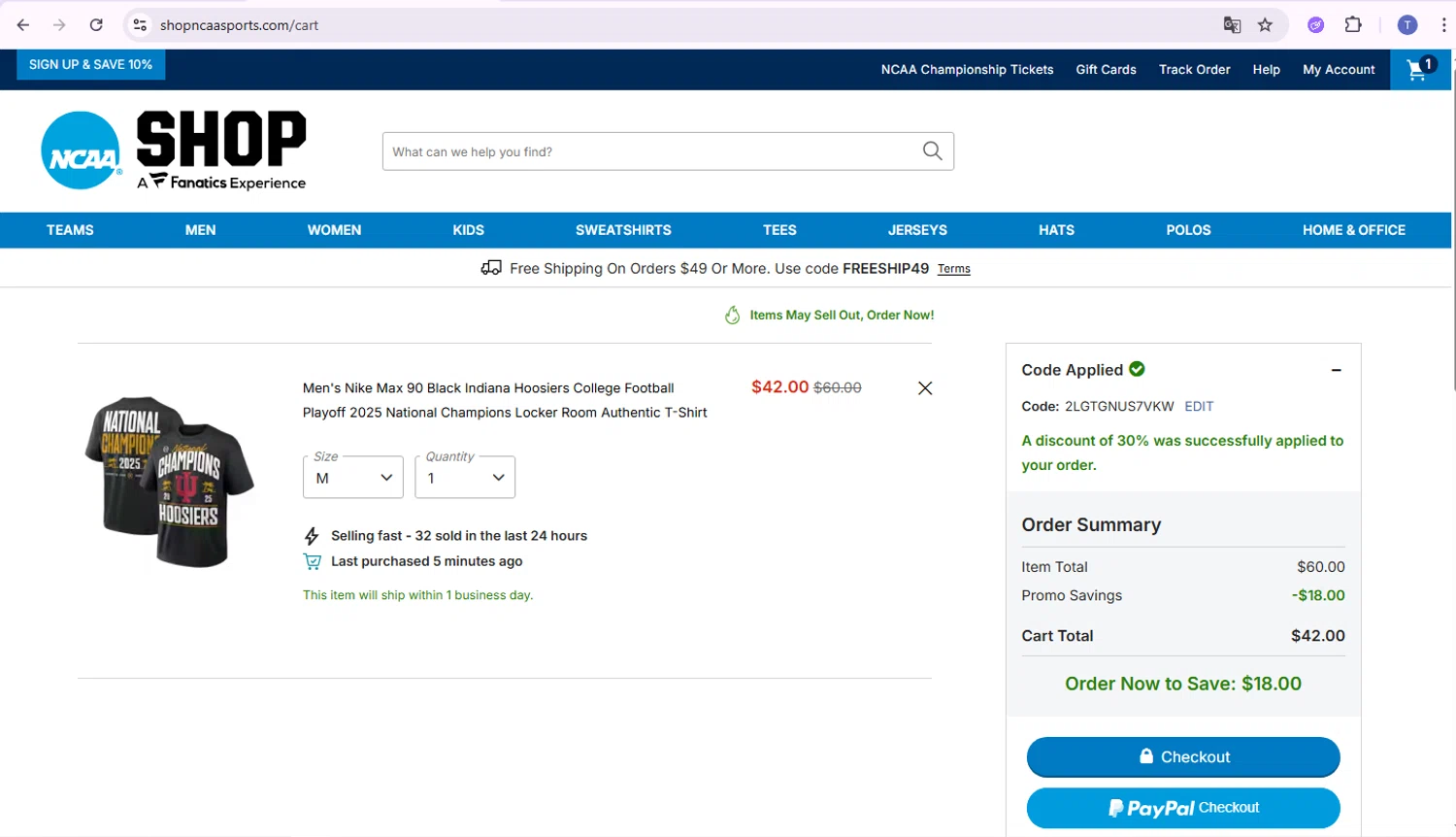Click the lightning bolt Selling fast icon
This screenshot has width=1456, height=837.
(312, 536)
